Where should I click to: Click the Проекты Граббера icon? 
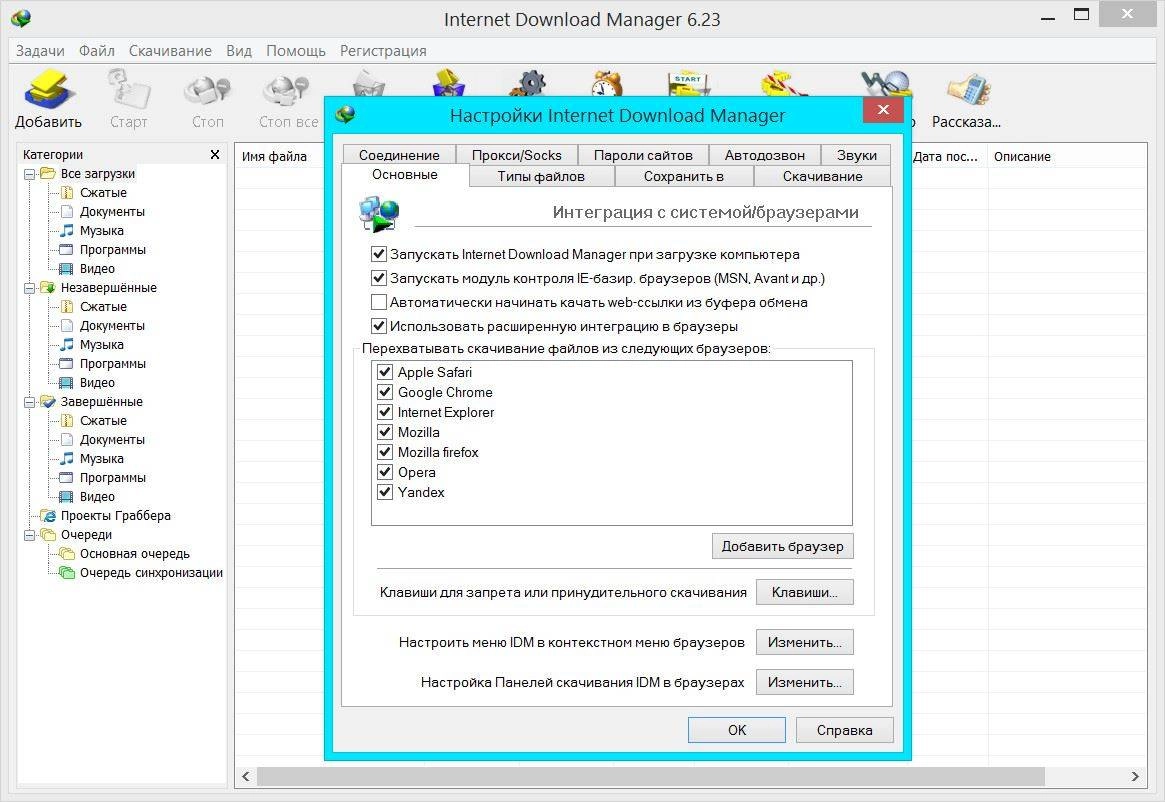(x=48, y=516)
